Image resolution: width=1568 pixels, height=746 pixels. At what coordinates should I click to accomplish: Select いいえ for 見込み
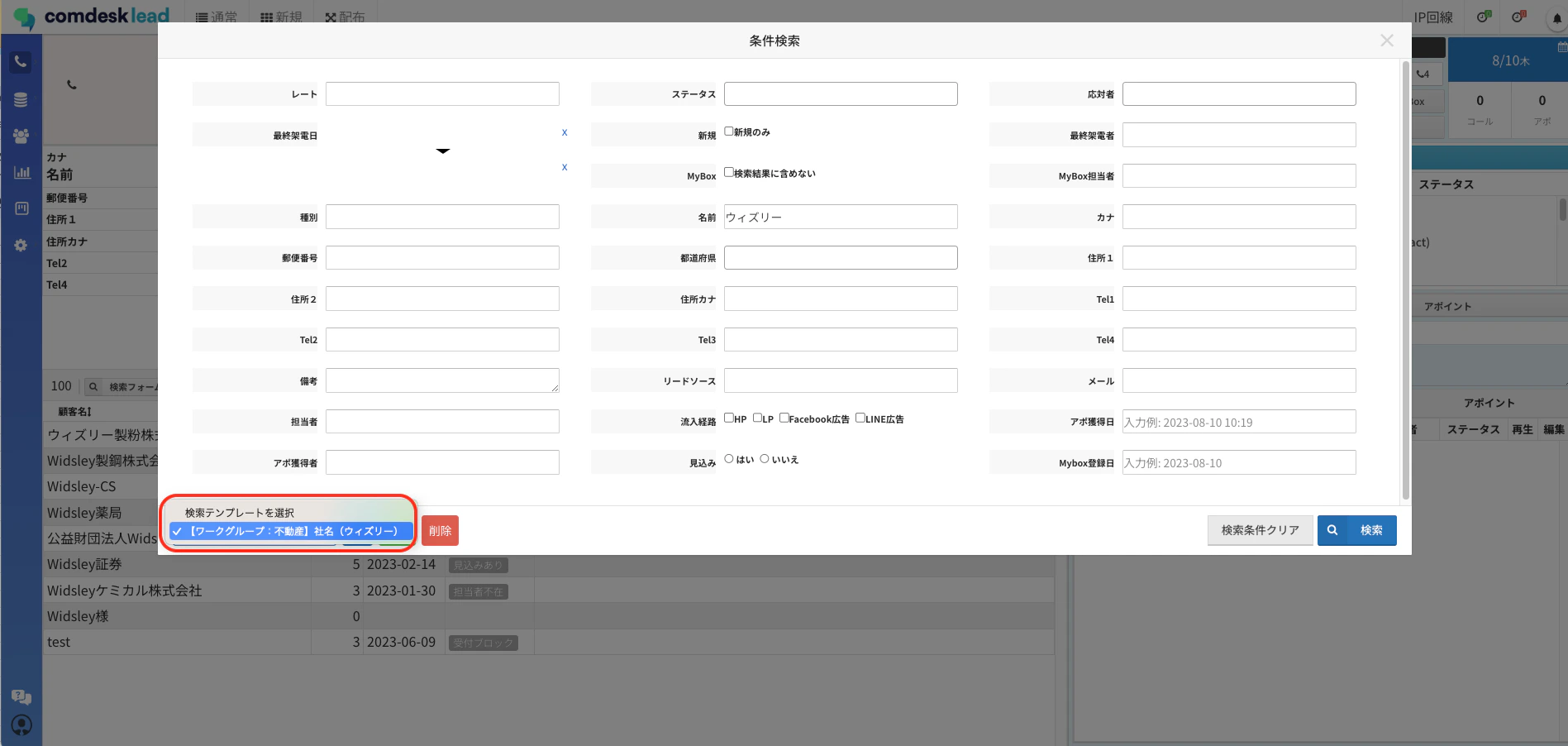click(x=765, y=459)
